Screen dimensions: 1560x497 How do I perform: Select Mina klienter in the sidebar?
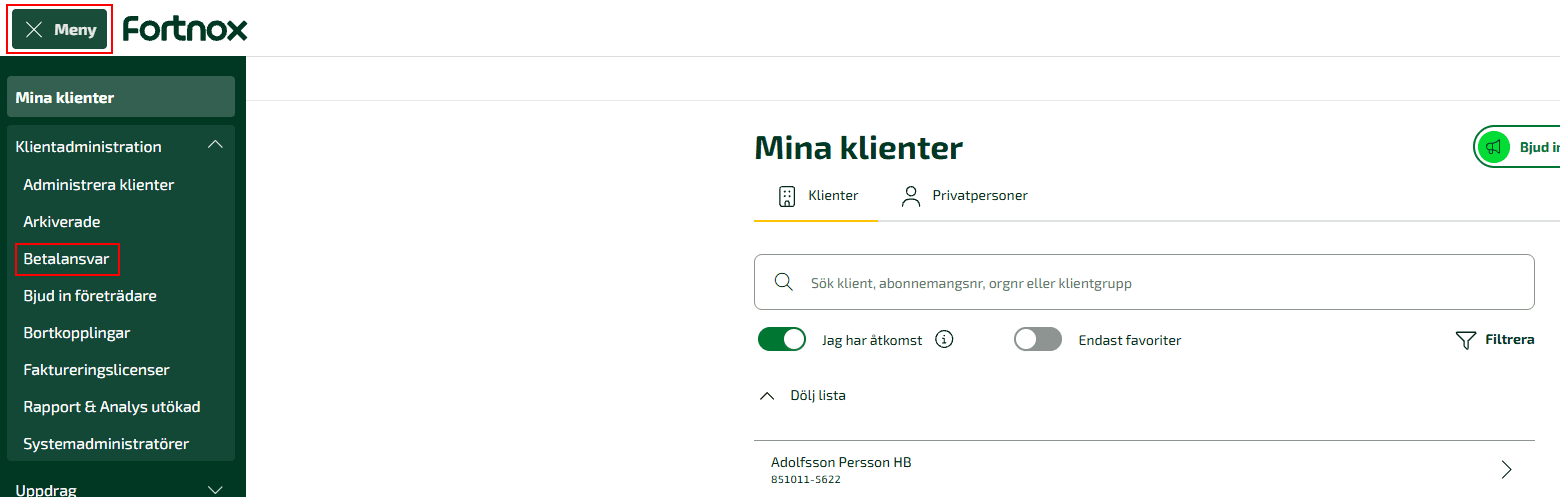121,97
